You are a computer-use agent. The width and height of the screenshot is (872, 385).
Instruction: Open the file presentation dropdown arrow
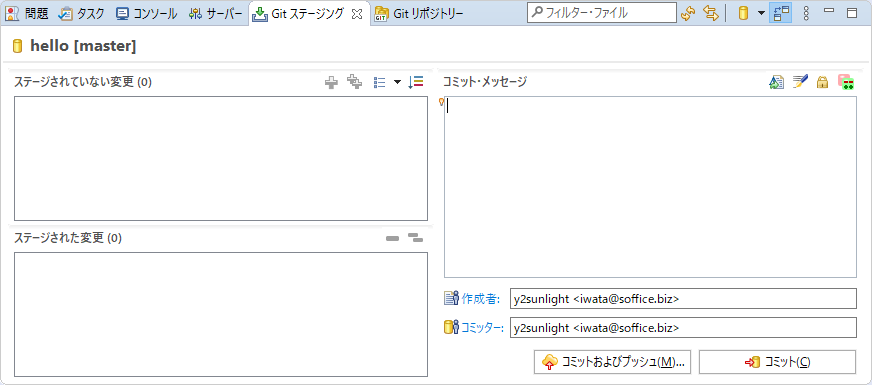[397, 82]
